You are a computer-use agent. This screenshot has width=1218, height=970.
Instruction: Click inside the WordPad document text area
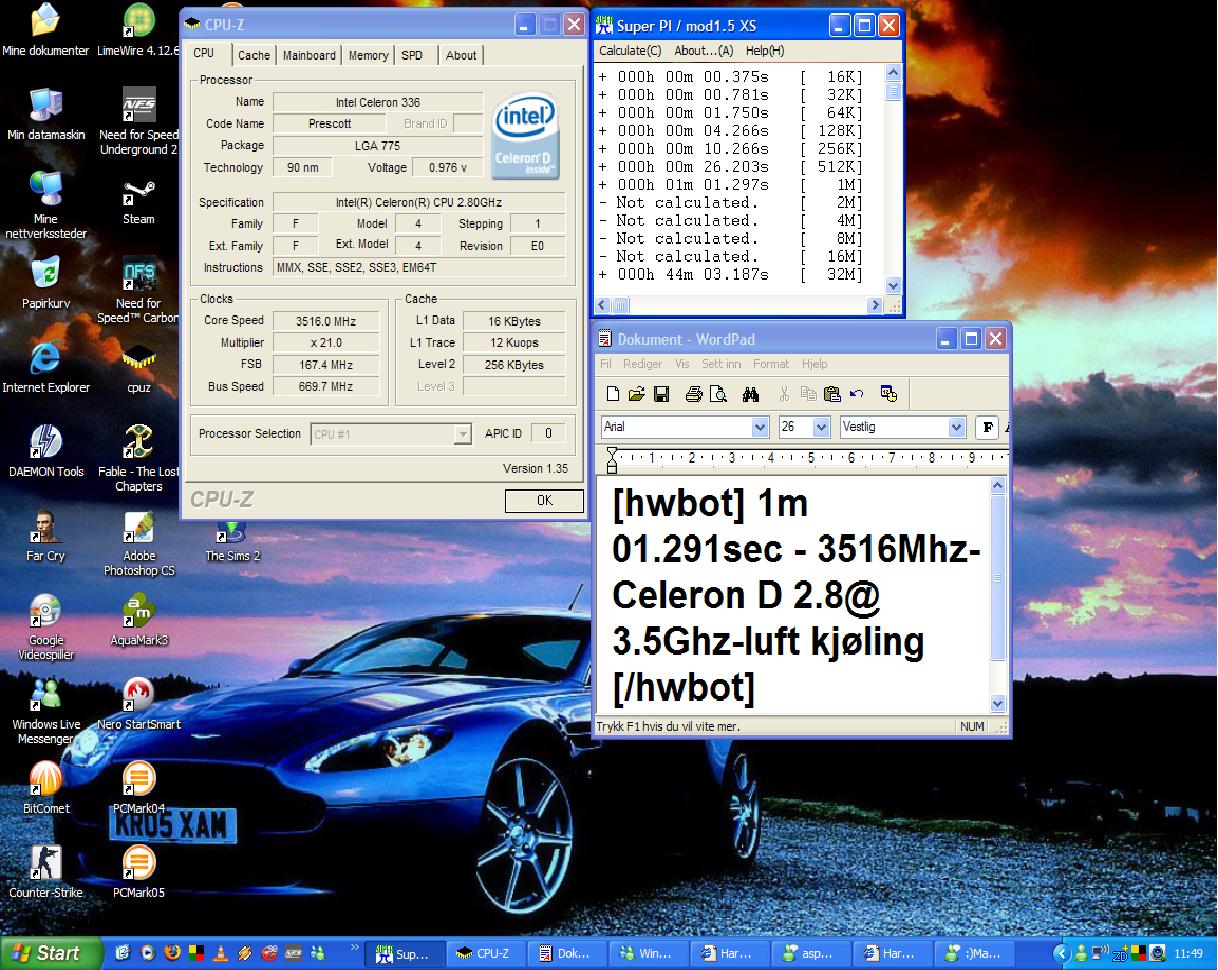(792, 595)
